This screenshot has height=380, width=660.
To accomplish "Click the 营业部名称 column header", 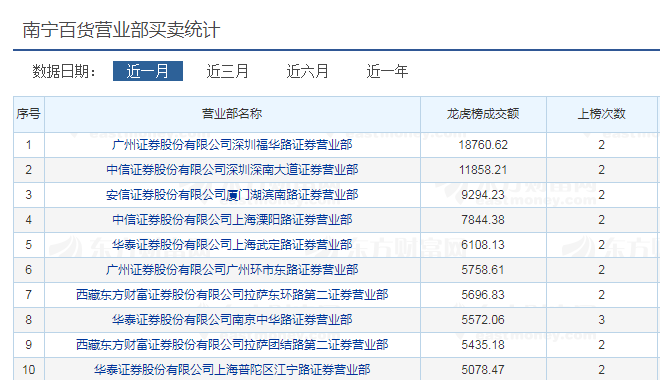I will point(232,114).
